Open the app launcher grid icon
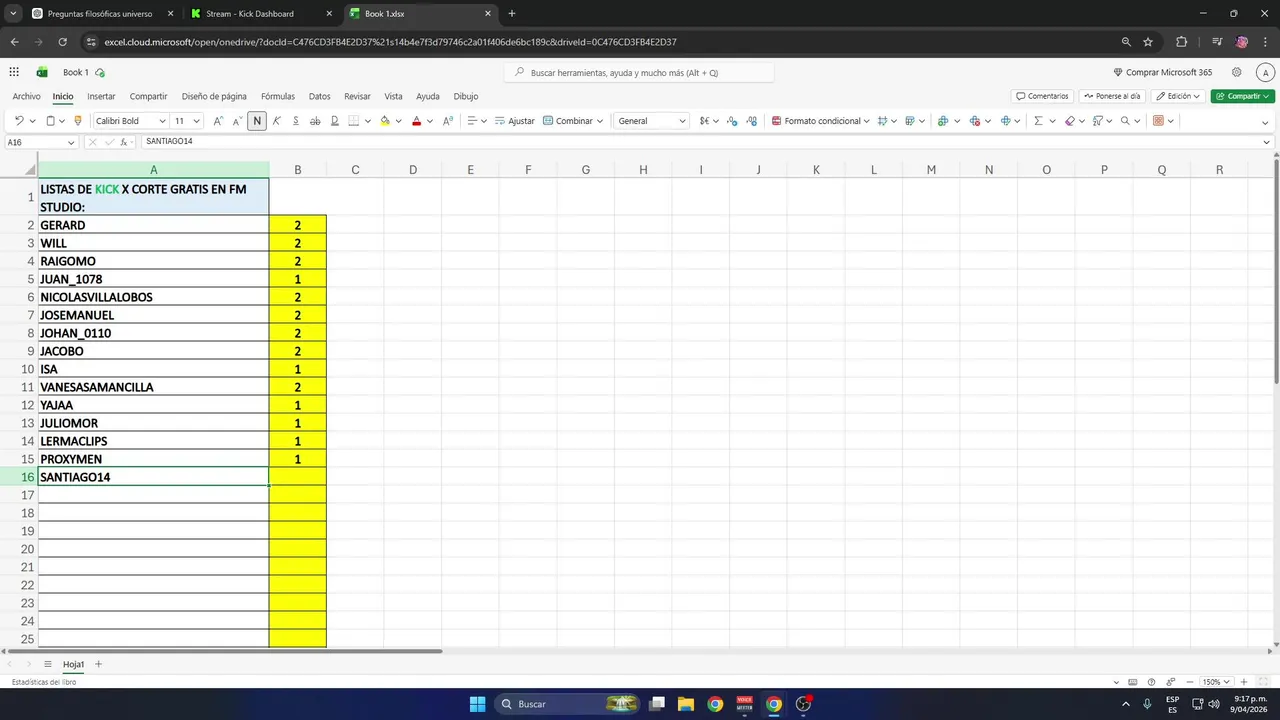Viewport: 1280px width, 720px height. (14, 72)
